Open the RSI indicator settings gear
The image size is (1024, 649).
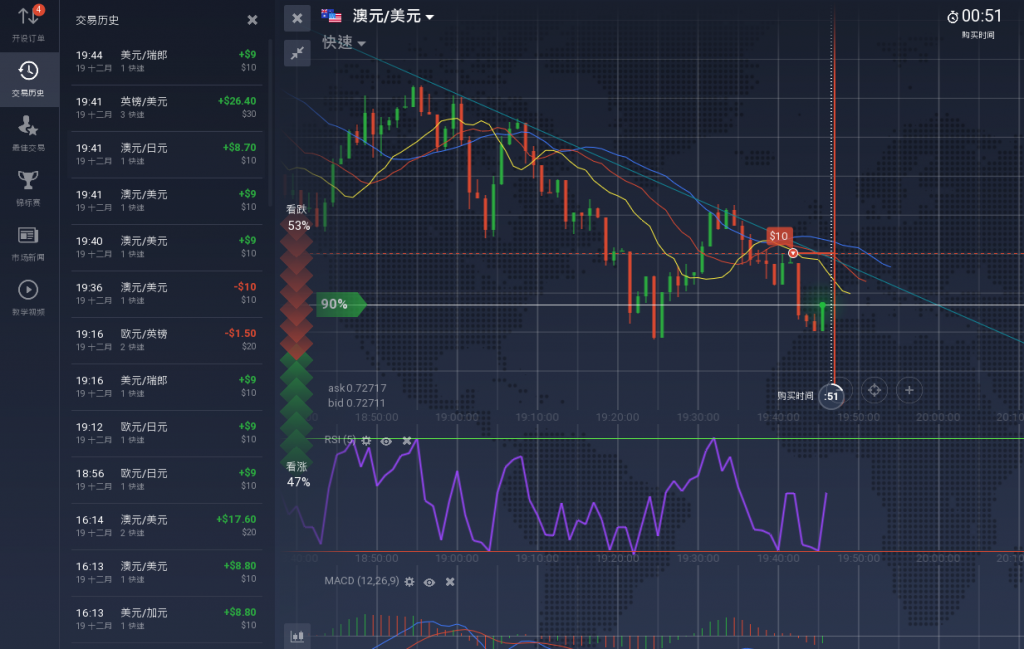coord(366,441)
